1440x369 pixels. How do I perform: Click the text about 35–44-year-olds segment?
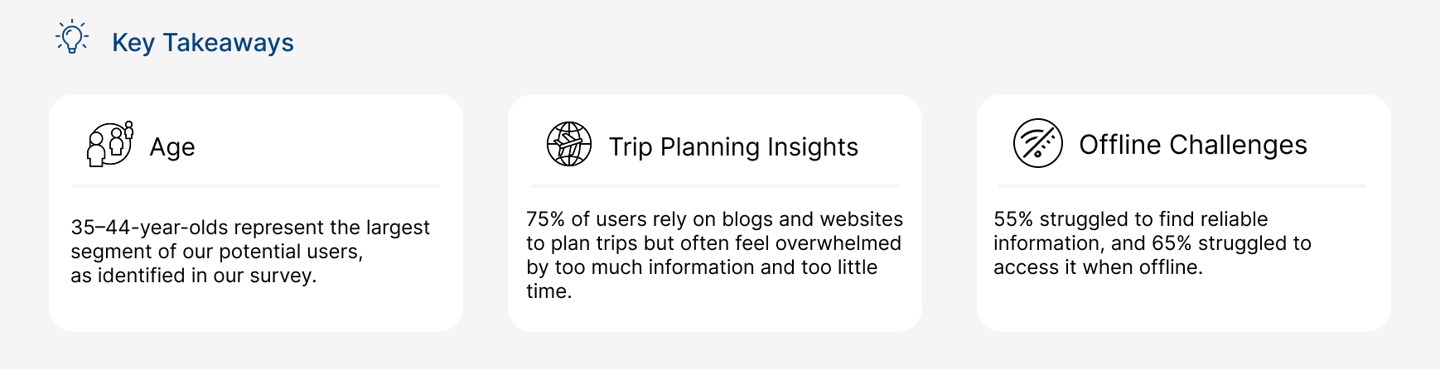(x=251, y=252)
